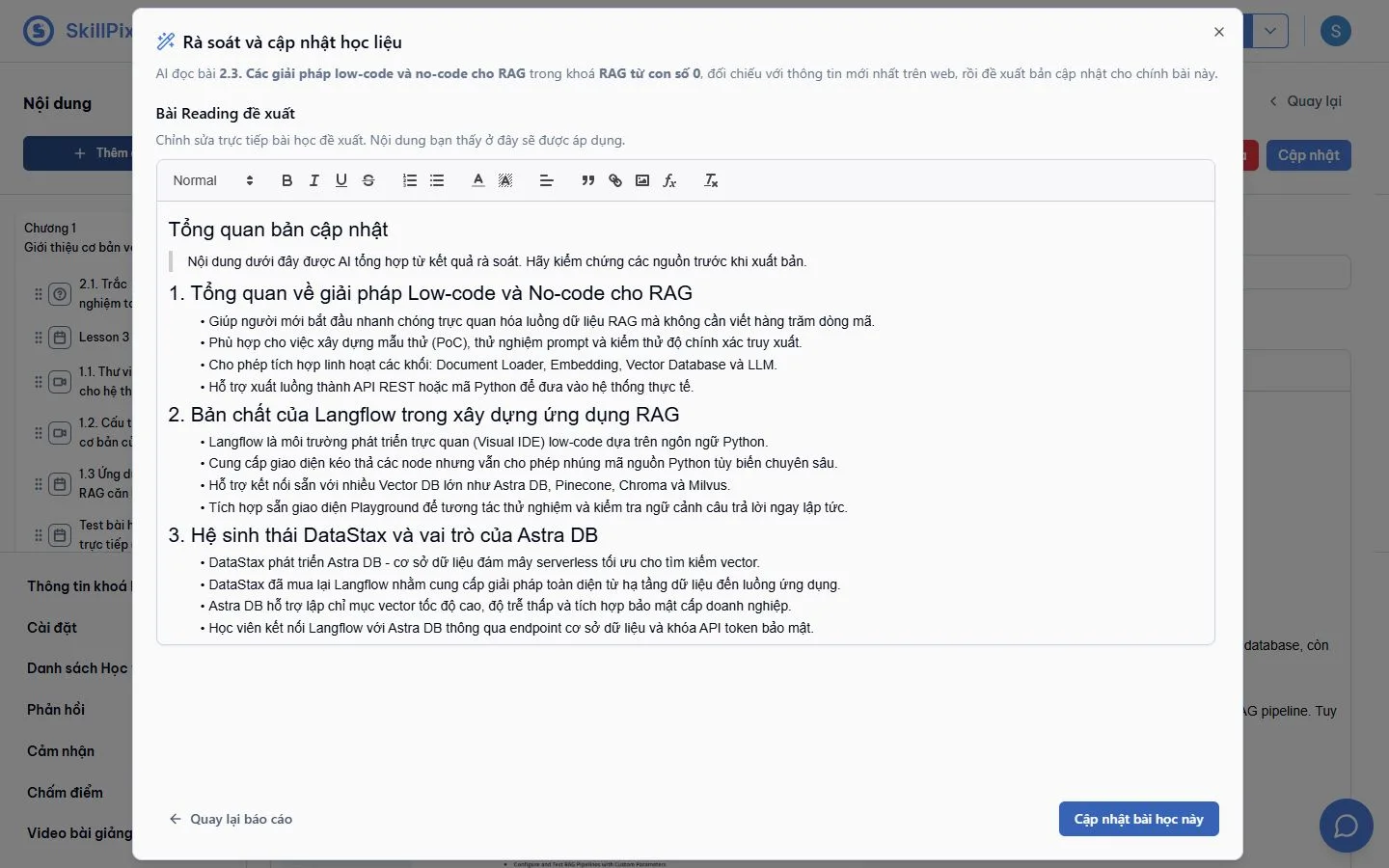The width and height of the screenshot is (1389, 868).
Task: Insert a bulleted list
Action: pos(437,180)
